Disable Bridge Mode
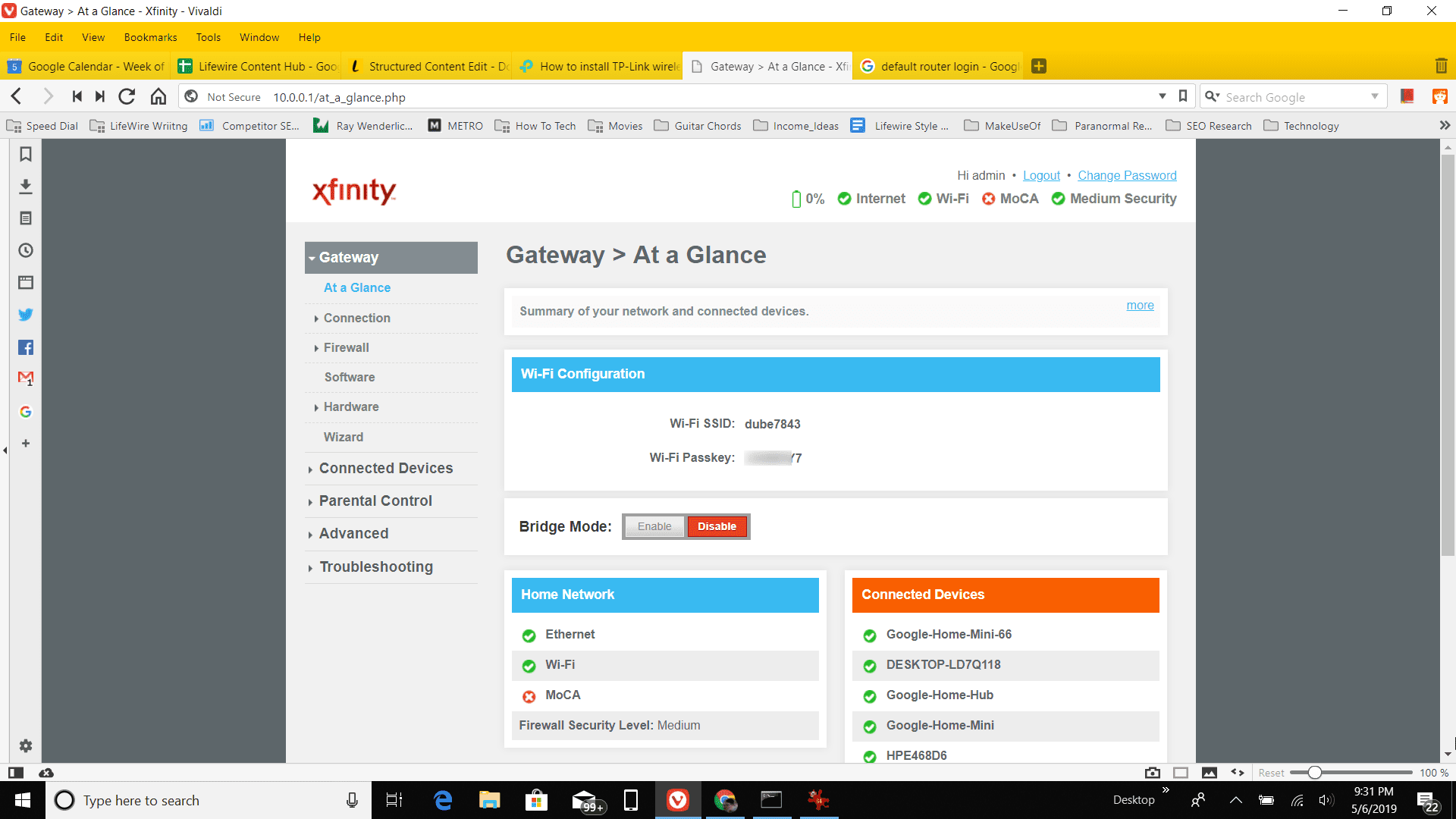This screenshot has width=1456, height=819. 717,526
